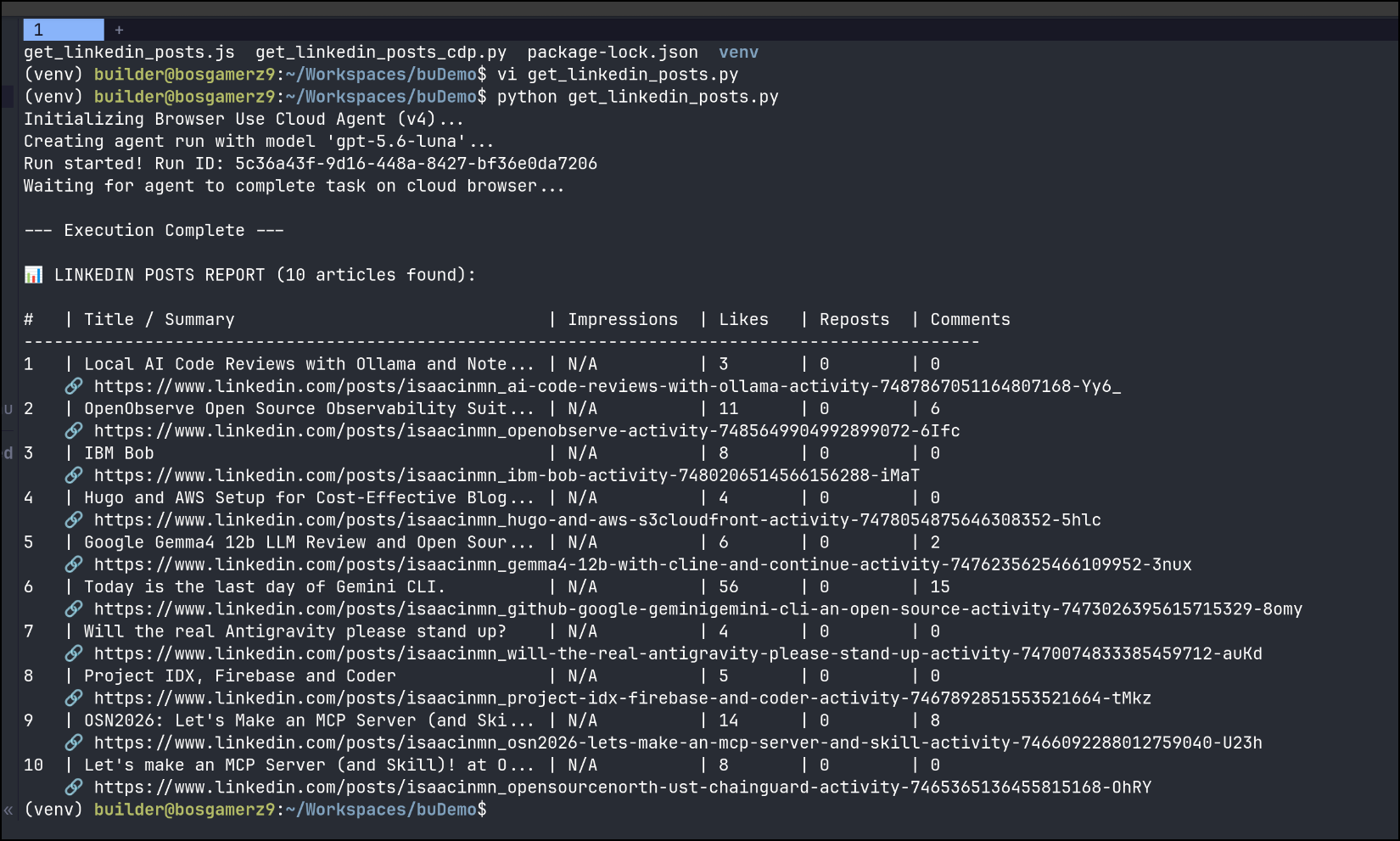Click the title 'Local AI Code Reviews with Ollama and Note...'
The height and width of the screenshot is (841, 1400).
click(x=310, y=364)
